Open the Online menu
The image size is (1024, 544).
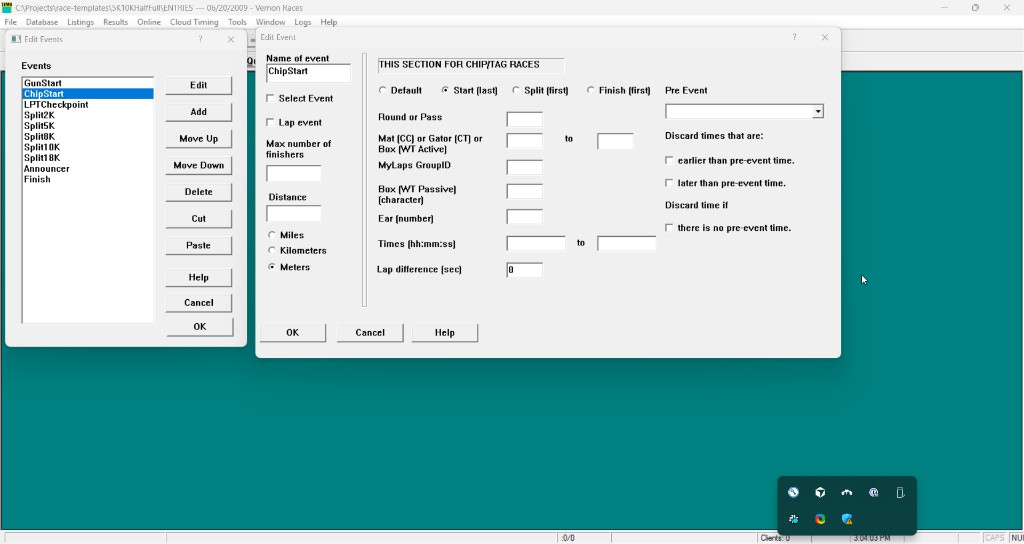[x=149, y=22]
